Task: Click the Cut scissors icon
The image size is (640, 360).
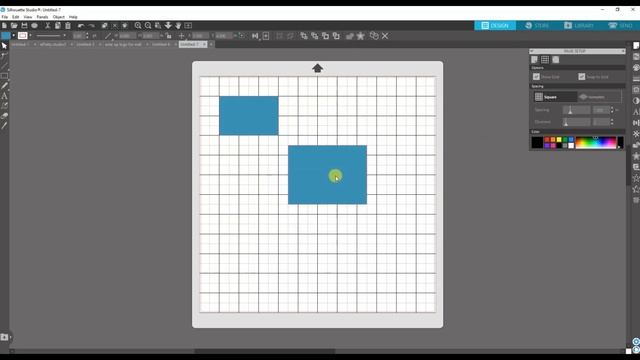Action: pos(48,26)
